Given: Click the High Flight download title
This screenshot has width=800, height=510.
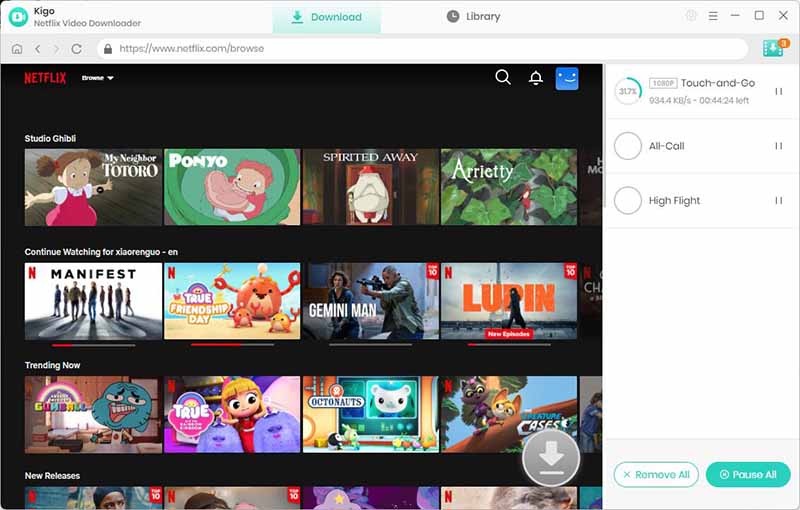Looking at the screenshot, I should coord(674,201).
